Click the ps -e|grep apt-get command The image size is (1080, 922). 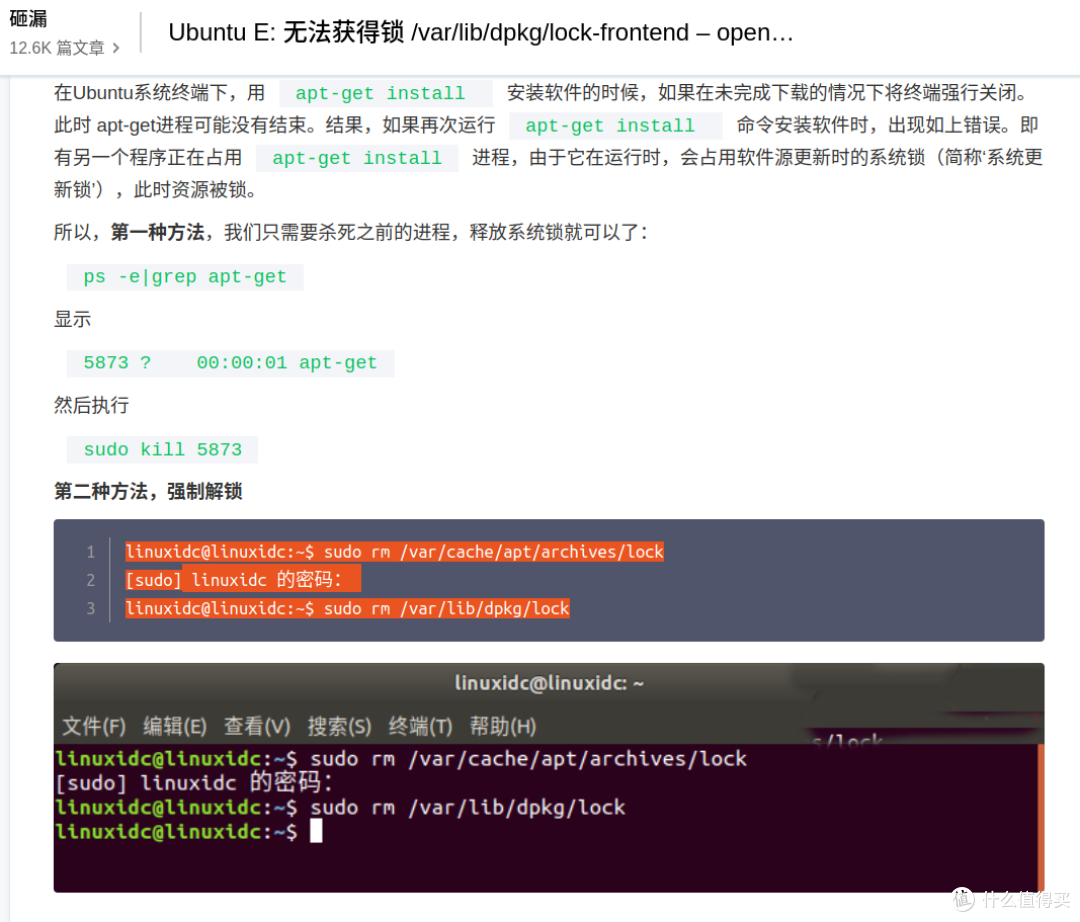[185, 277]
